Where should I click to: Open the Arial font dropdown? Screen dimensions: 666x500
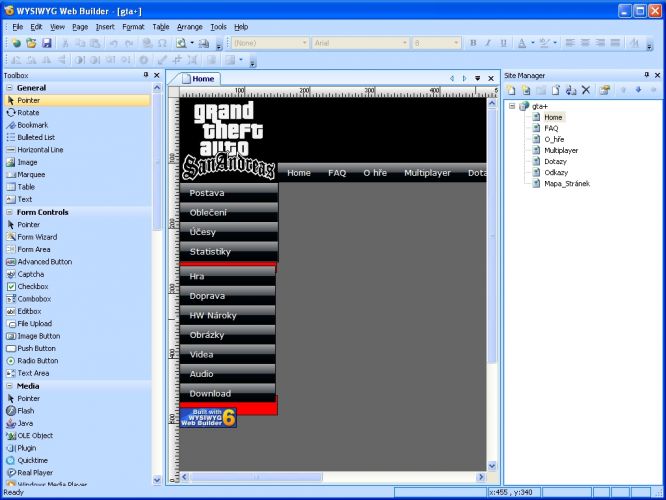point(405,43)
